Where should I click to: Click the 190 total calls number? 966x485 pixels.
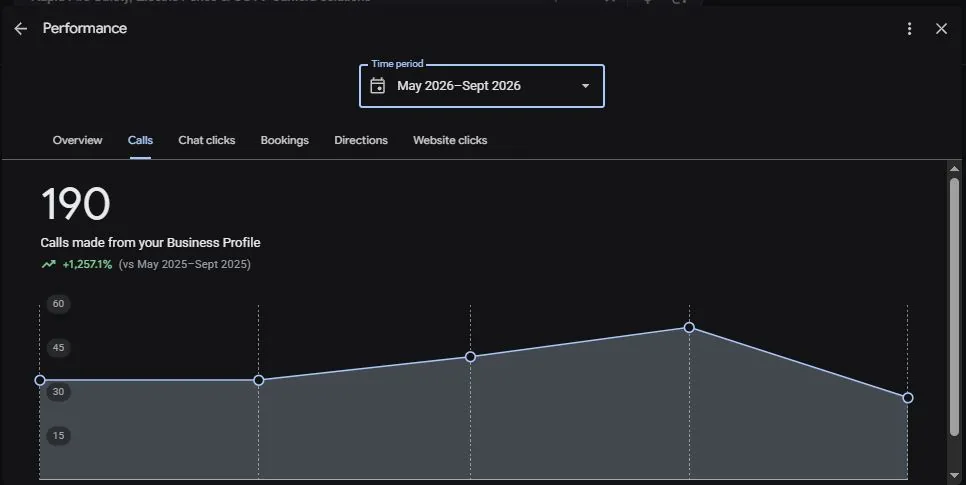tap(76, 204)
